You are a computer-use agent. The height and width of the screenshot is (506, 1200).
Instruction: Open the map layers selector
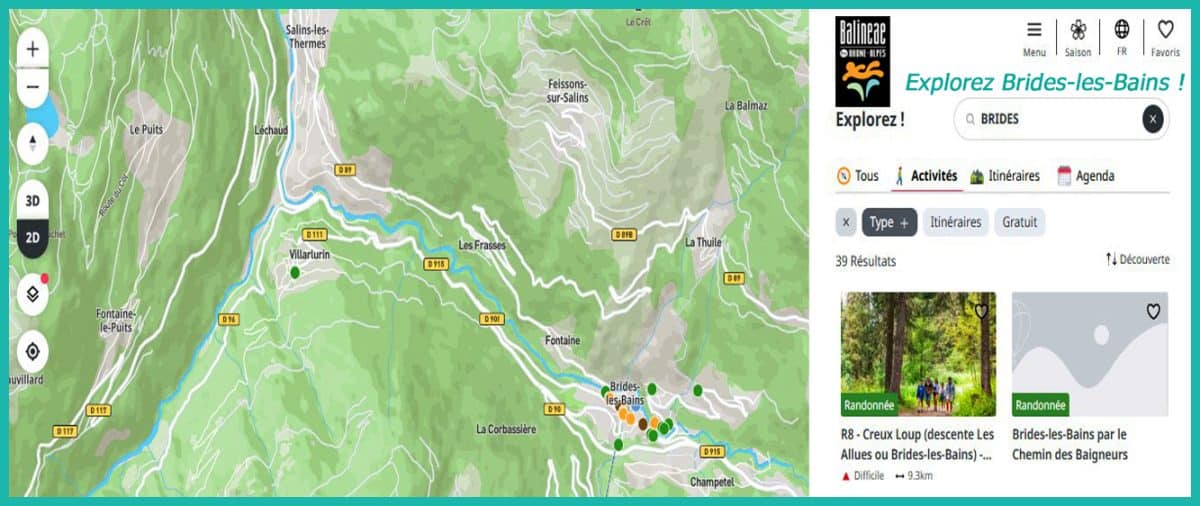(x=32, y=293)
